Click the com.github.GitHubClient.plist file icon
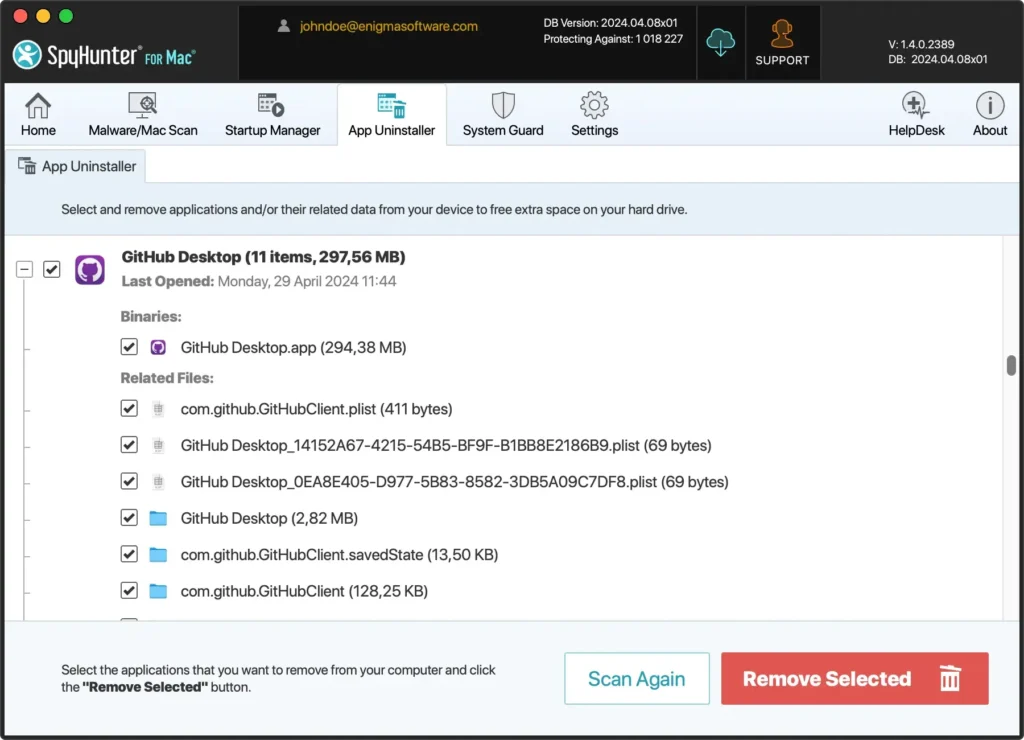Viewport: 1024px width, 740px height. [x=158, y=410]
